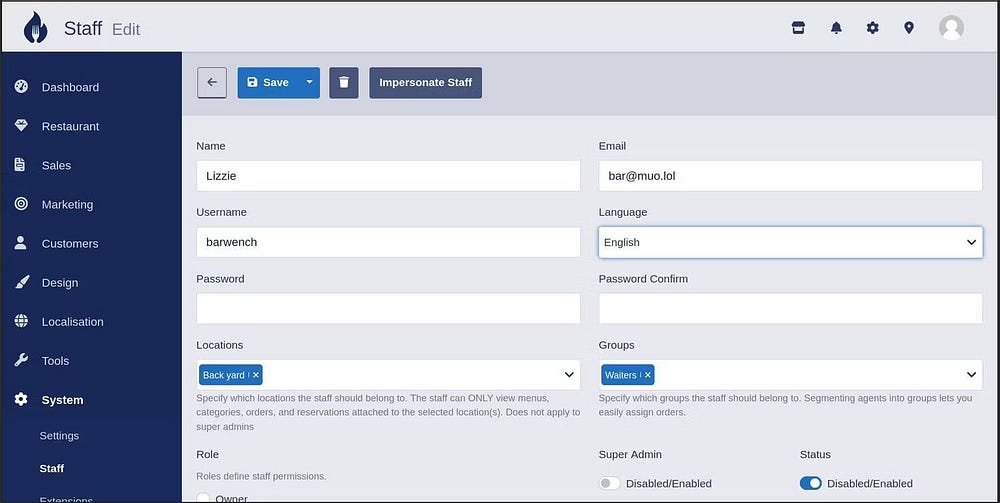Toggle the Status switch off

[x=811, y=484]
